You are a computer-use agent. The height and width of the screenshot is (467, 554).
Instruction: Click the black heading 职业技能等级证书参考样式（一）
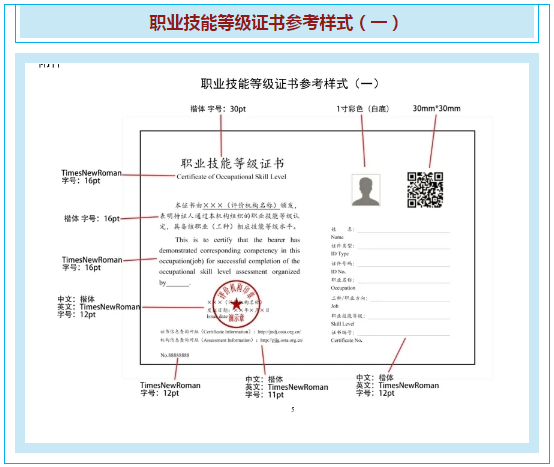tap(290, 84)
